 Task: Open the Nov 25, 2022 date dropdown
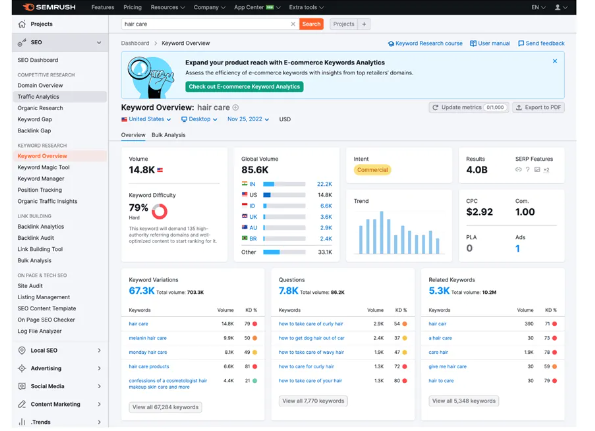248,119
